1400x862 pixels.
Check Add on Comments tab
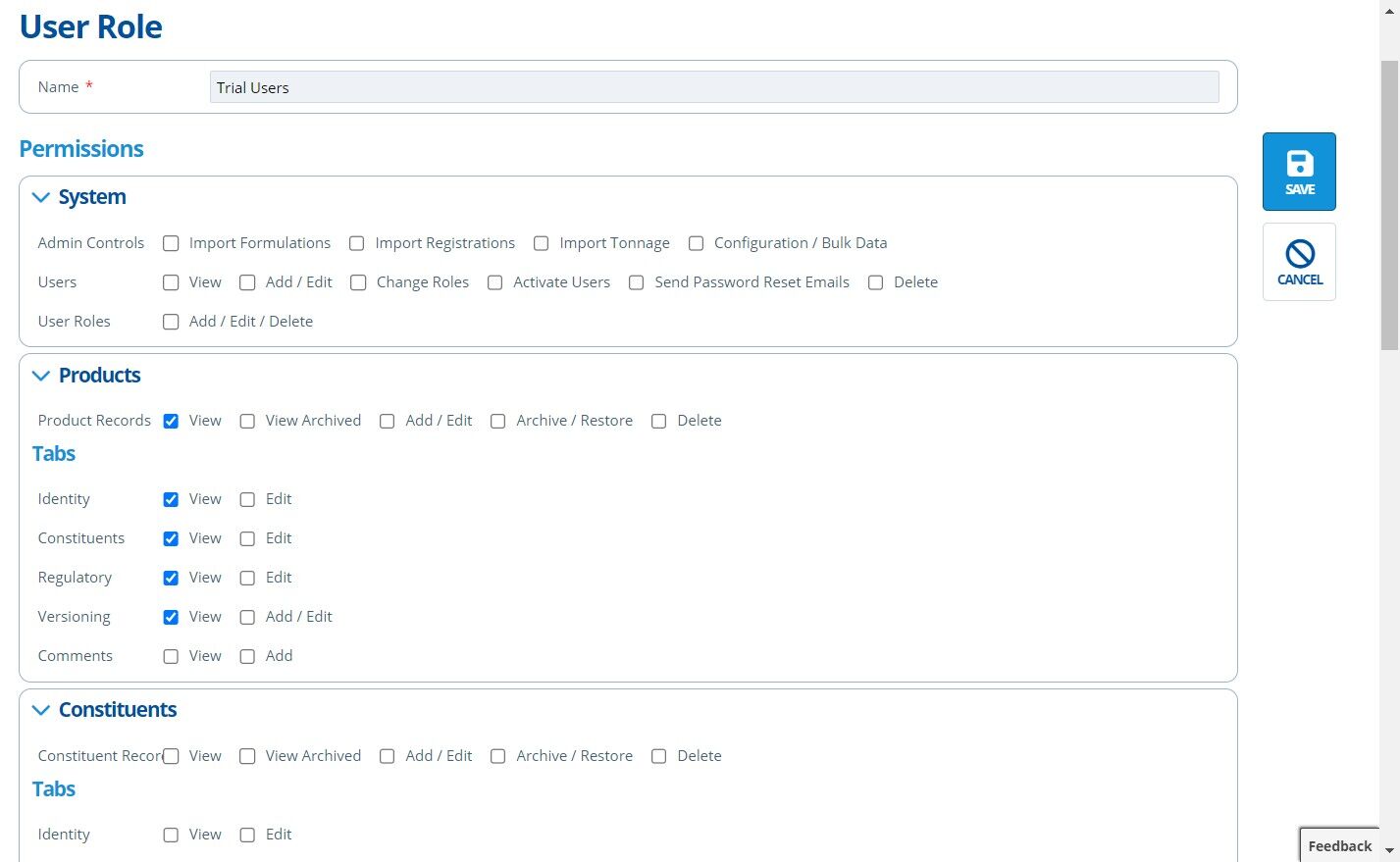(x=247, y=656)
